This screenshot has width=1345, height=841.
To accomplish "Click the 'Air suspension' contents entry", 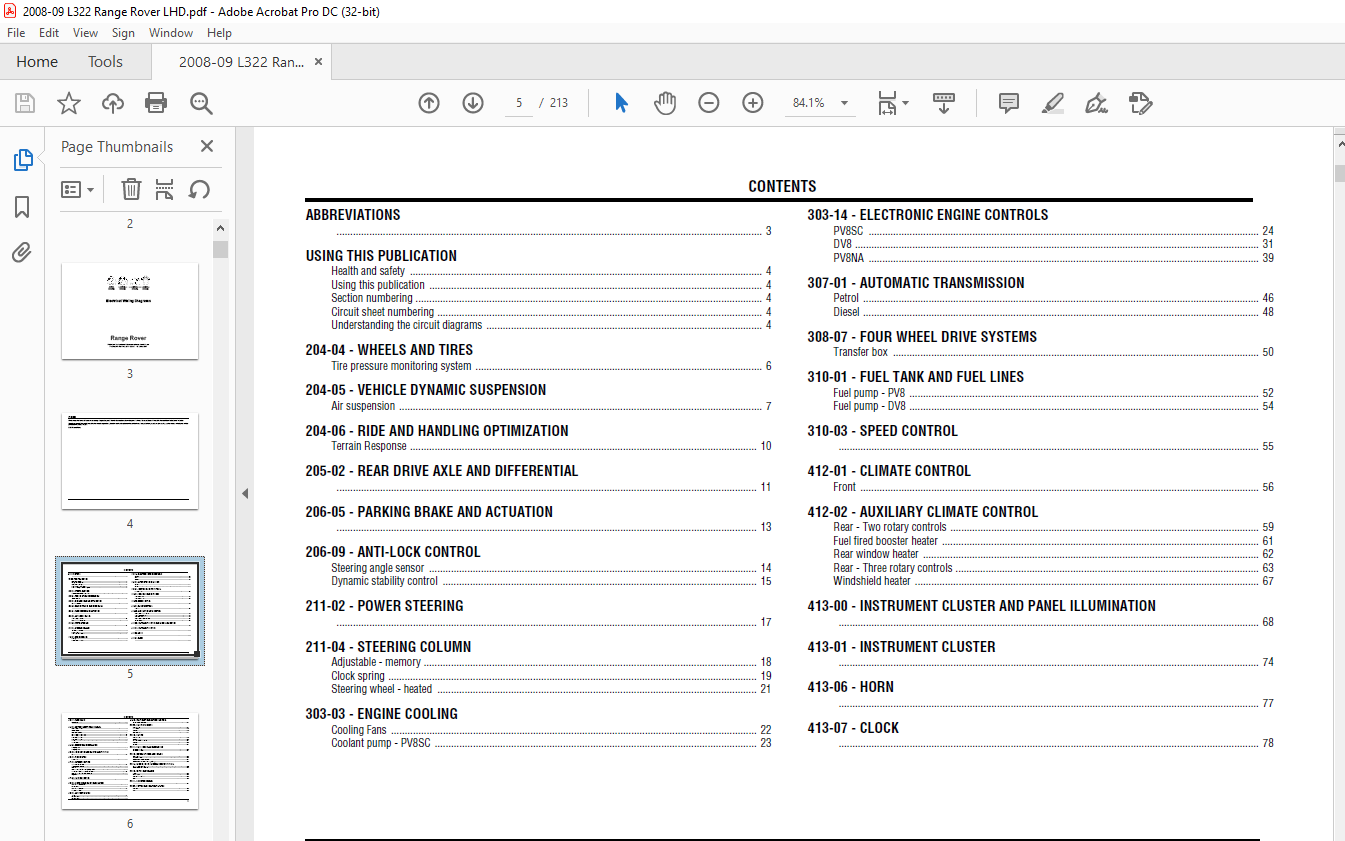I will coord(363,406).
